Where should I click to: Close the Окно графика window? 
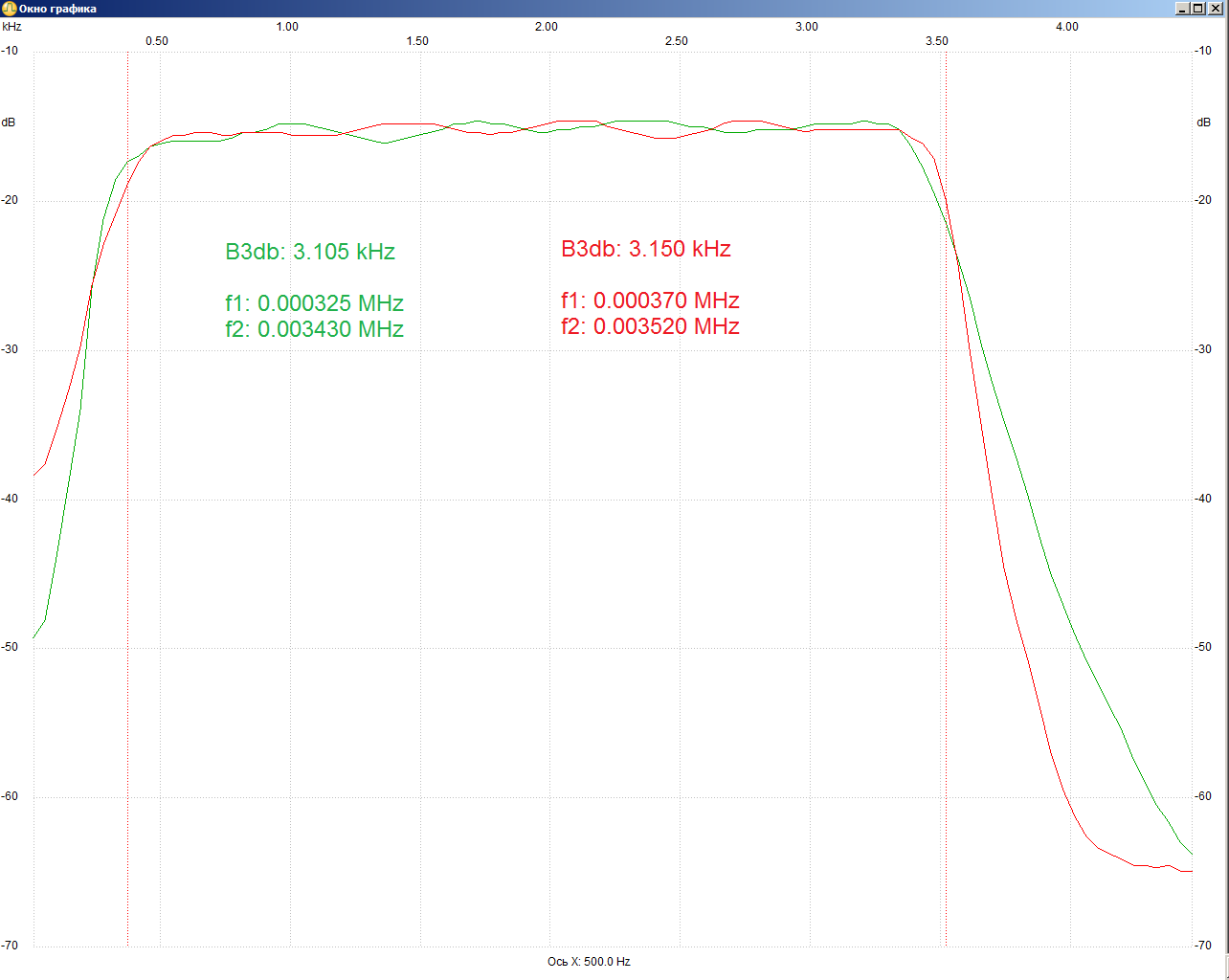pyautogui.click(x=1216, y=9)
